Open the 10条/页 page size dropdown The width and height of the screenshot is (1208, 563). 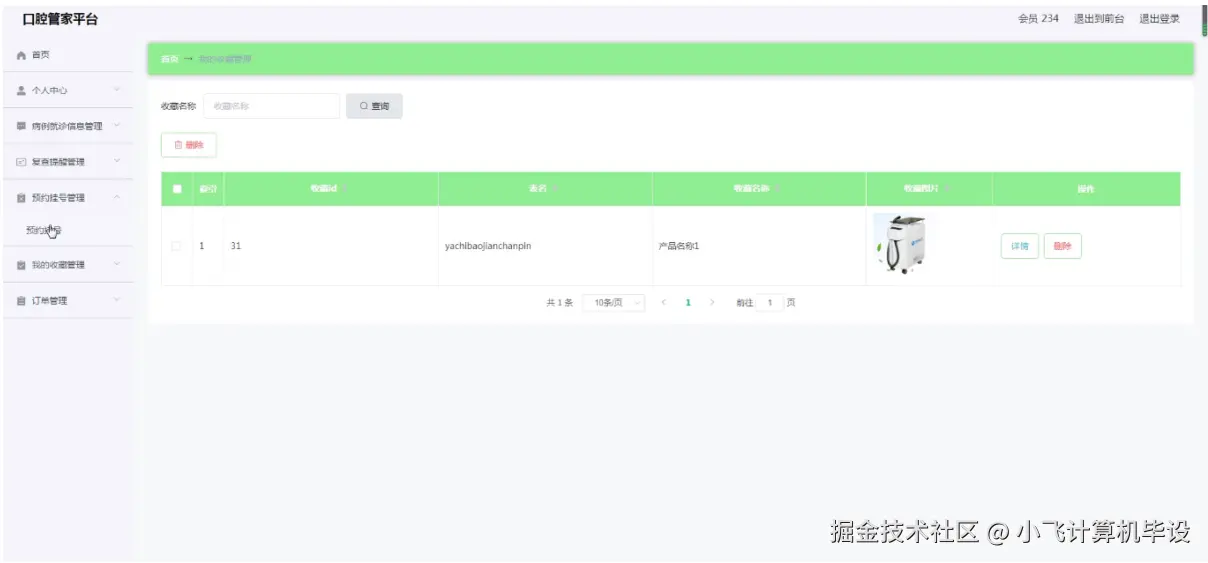pos(614,302)
